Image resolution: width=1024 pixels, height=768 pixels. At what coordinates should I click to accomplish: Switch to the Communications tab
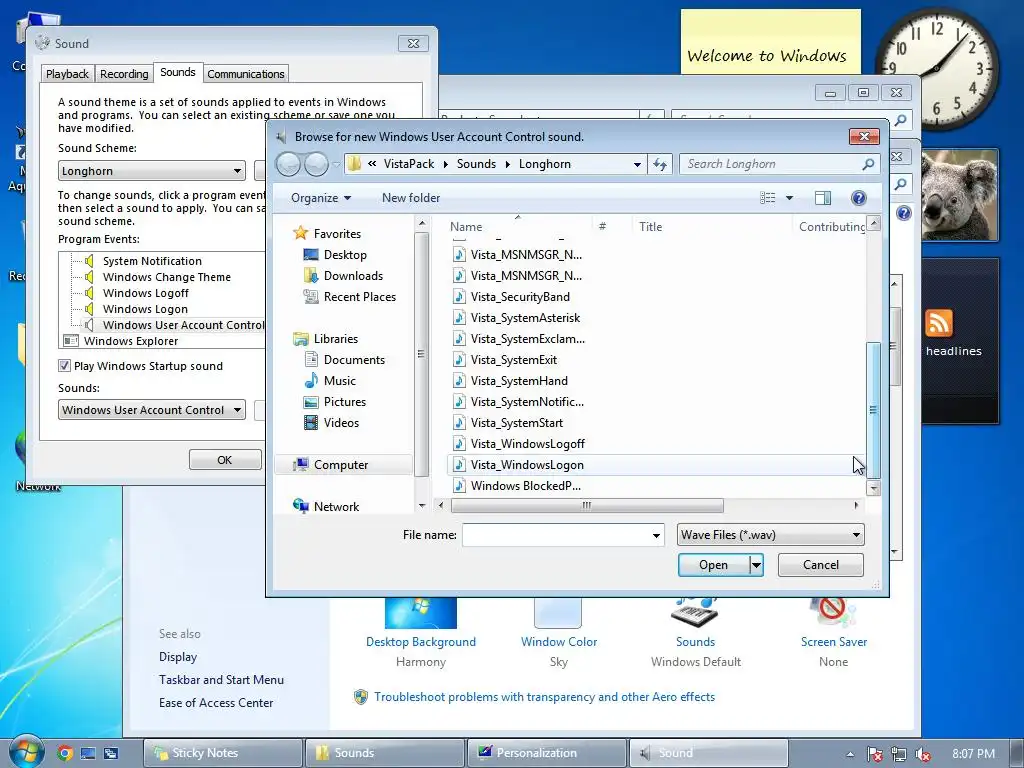point(246,74)
